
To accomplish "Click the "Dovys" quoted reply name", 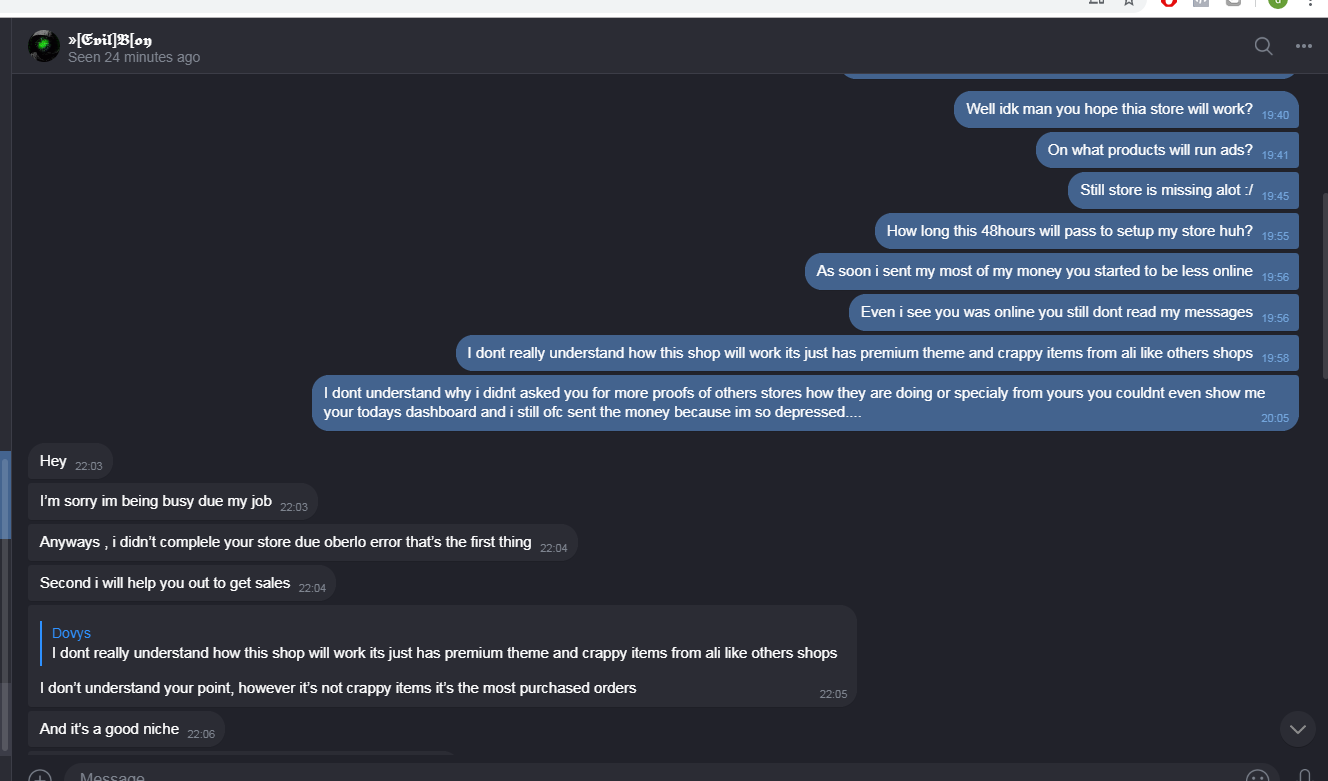I will 71,633.
